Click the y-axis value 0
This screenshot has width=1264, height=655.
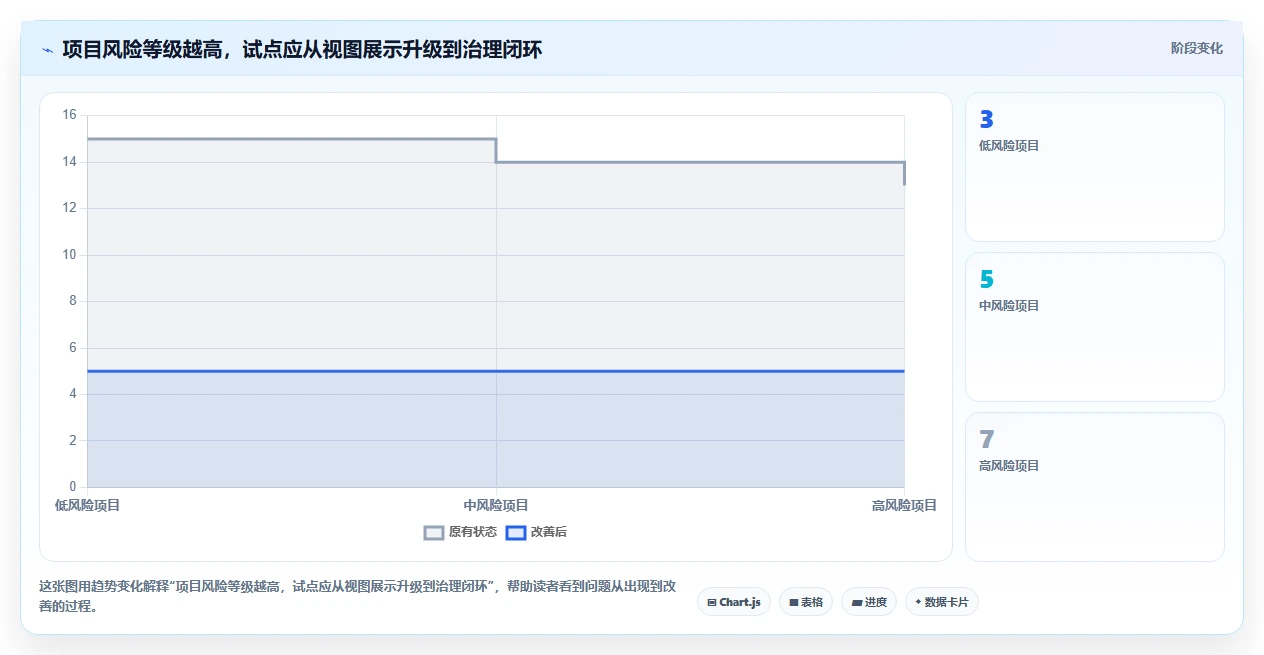click(72, 487)
